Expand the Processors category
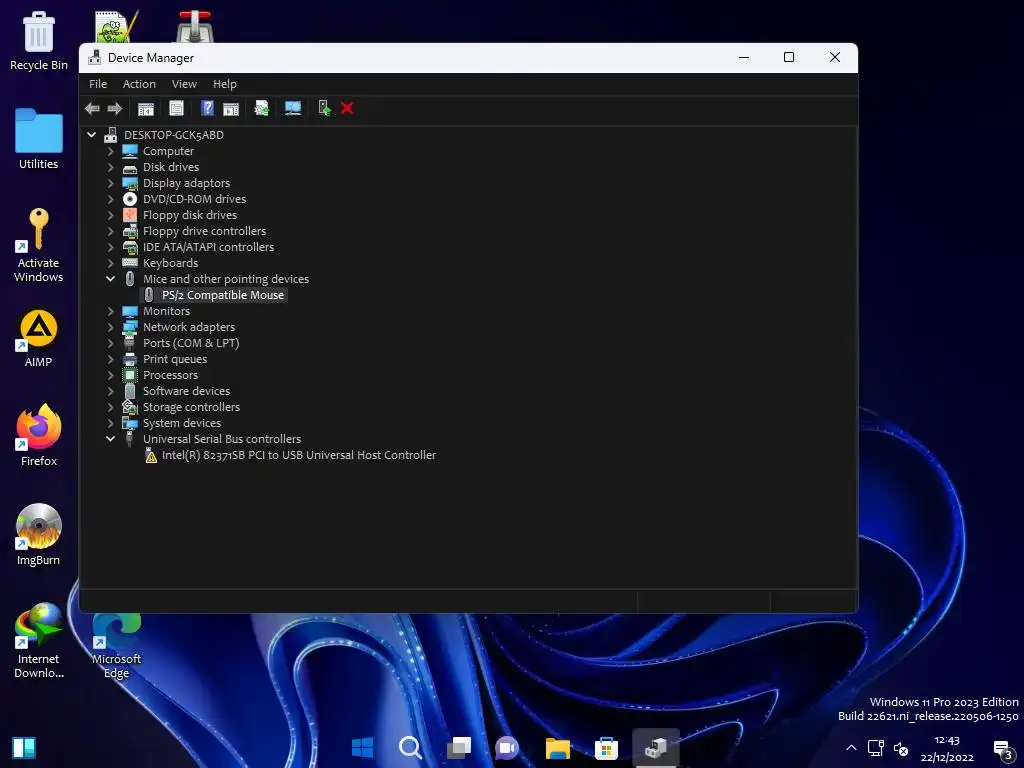This screenshot has height=768, width=1024. tap(110, 375)
